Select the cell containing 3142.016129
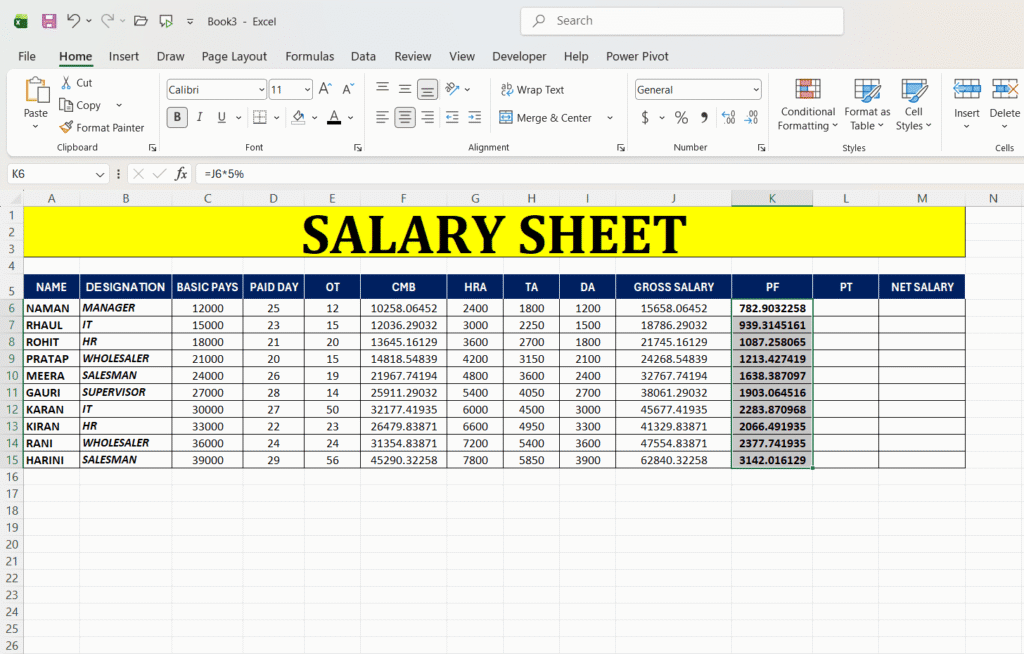Viewport: 1024px width, 654px height. tap(772, 460)
